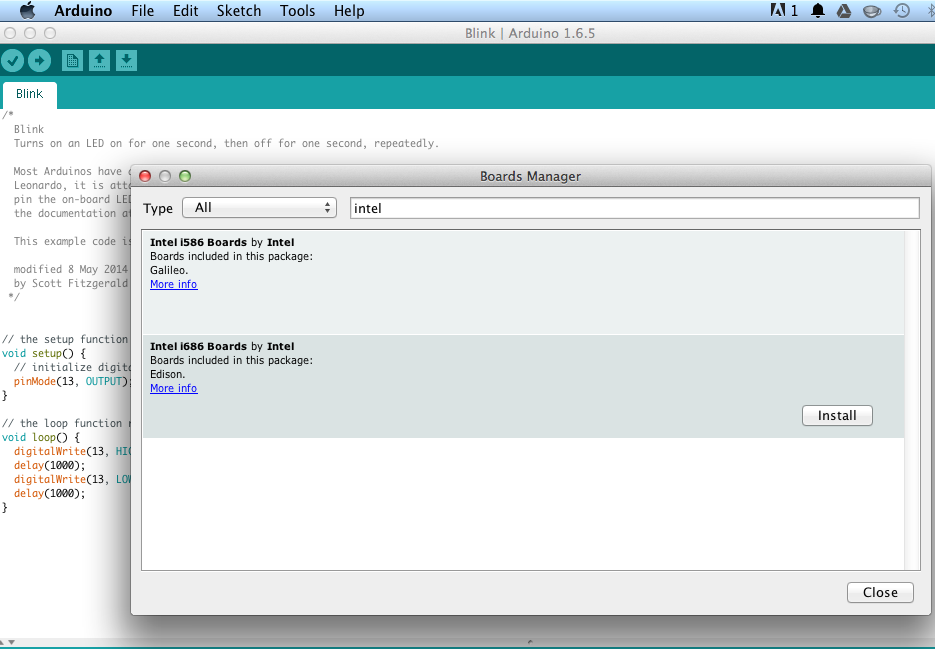
Task: Open the File menu
Action: point(143,11)
